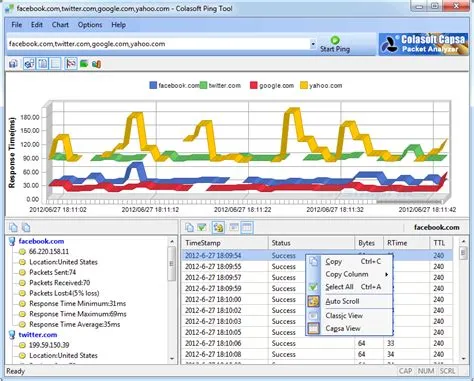Select facebook.com node in host tree
The image size is (474, 381).
pos(41,241)
